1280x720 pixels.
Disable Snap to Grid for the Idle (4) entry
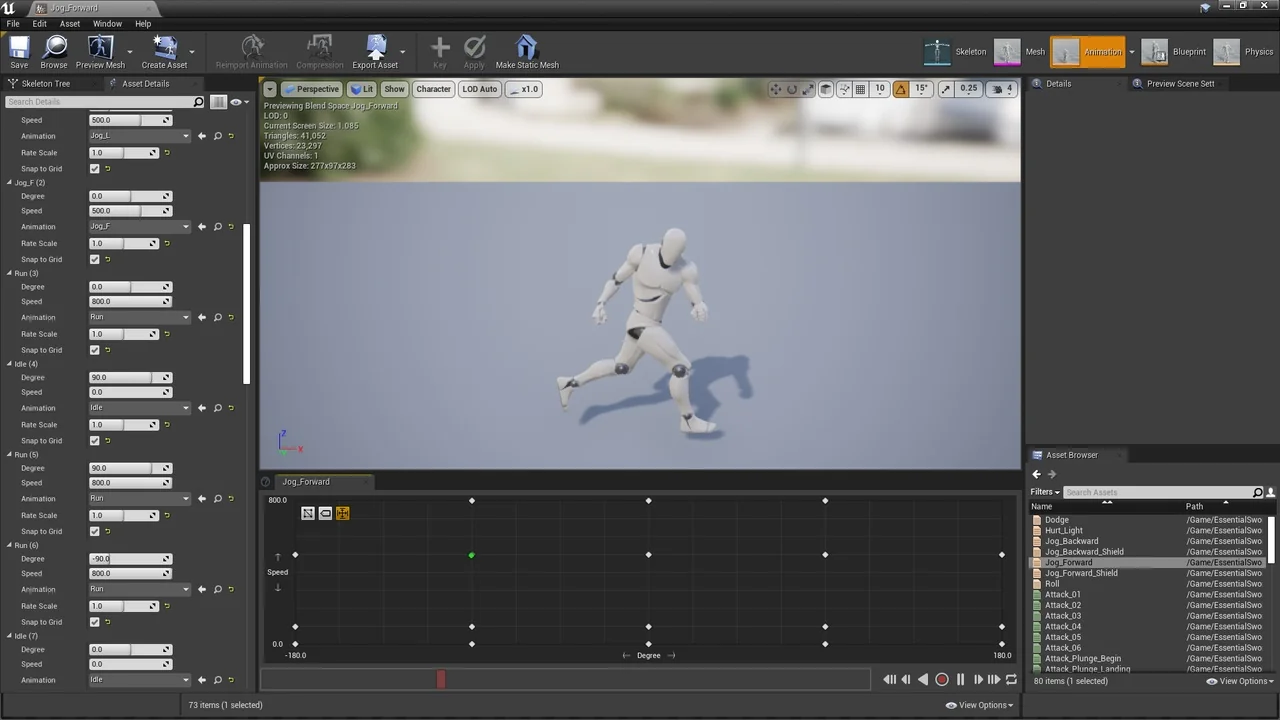click(x=94, y=440)
